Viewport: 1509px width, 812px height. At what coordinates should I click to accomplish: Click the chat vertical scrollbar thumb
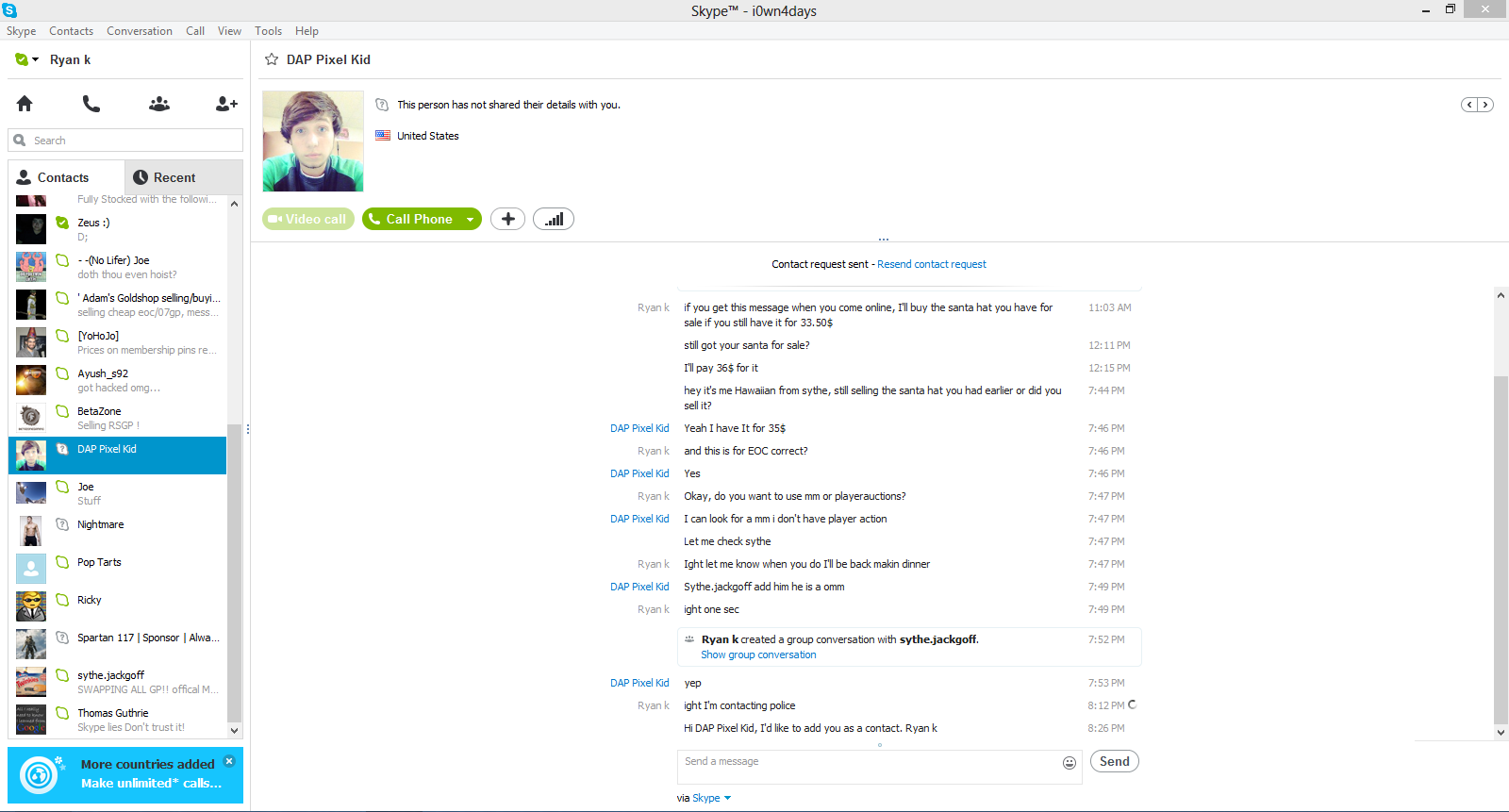pyautogui.click(x=1501, y=550)
